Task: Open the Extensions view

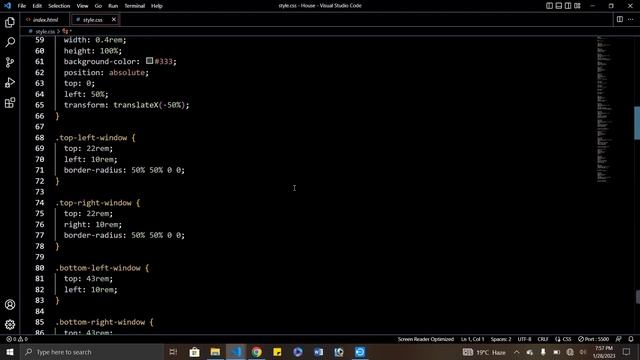Action: pyautogui.click(x=10, y=102)
